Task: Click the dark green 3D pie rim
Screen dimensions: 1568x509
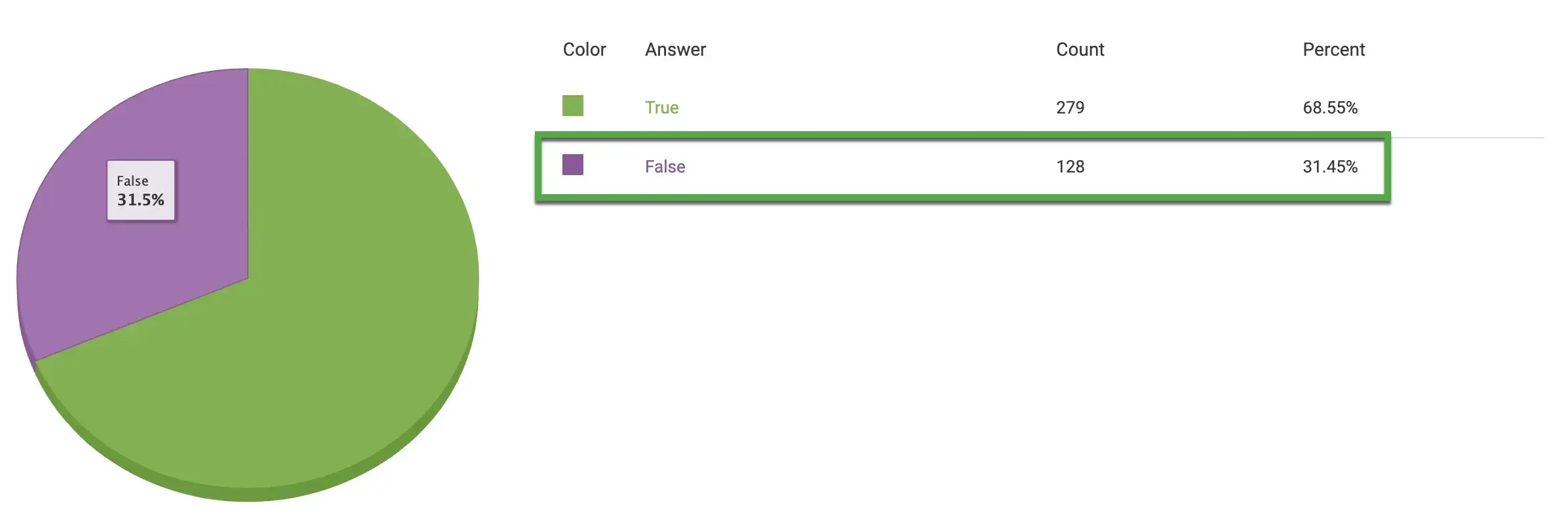Action: pyautogui.click(x=393, y=459)
